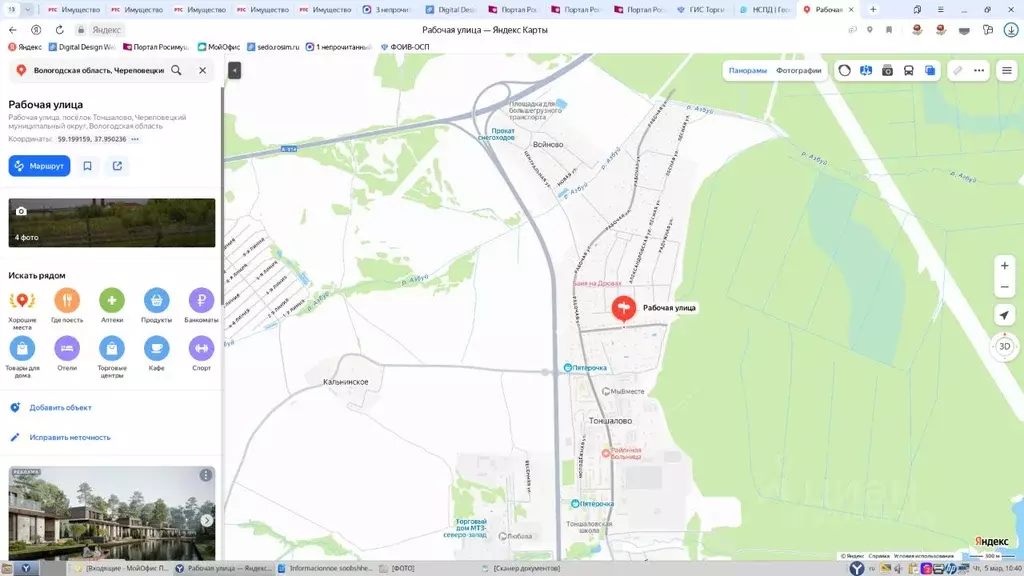
Task: Click the search magnifier icon
Action: tap(176, 71)
